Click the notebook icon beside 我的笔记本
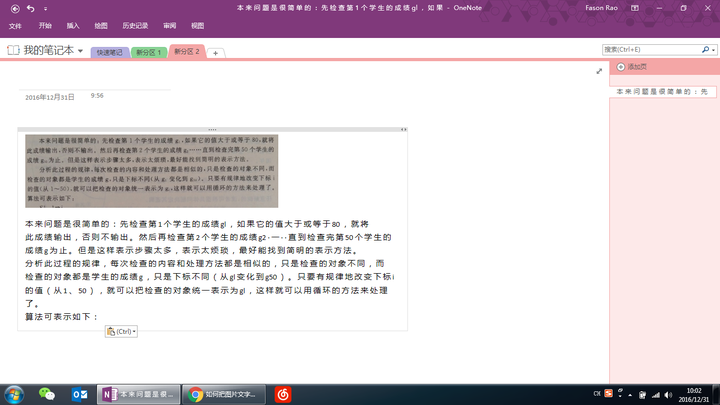The width and height of the screenshot is (720, 405). 13,50
